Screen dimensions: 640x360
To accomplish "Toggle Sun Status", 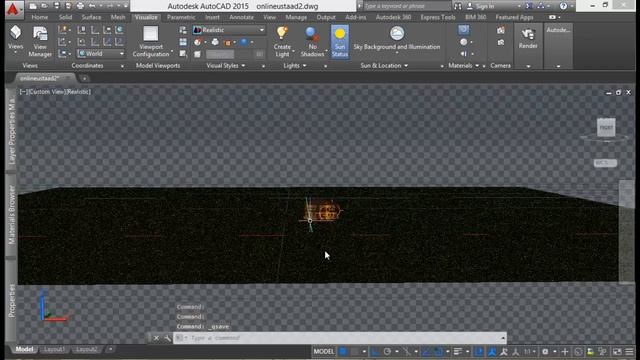I will click(340, 42).
